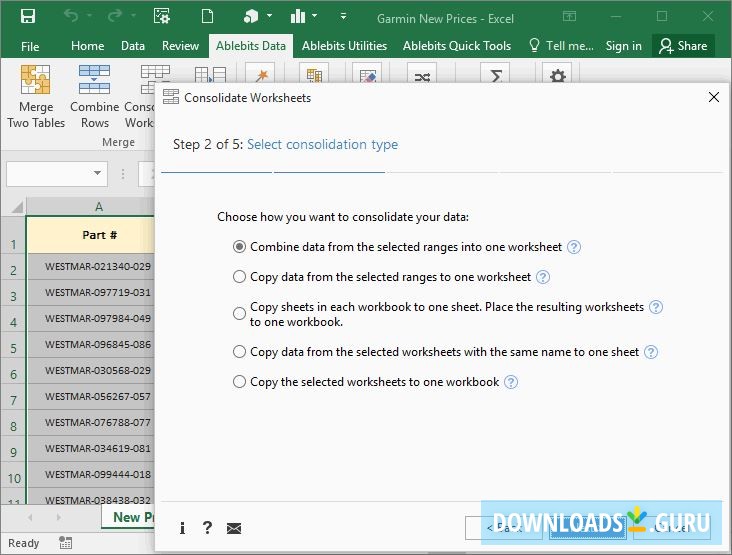Click the Redo arrow icon
This screenshot has height=555, width=732.
[x=114, y=16]
